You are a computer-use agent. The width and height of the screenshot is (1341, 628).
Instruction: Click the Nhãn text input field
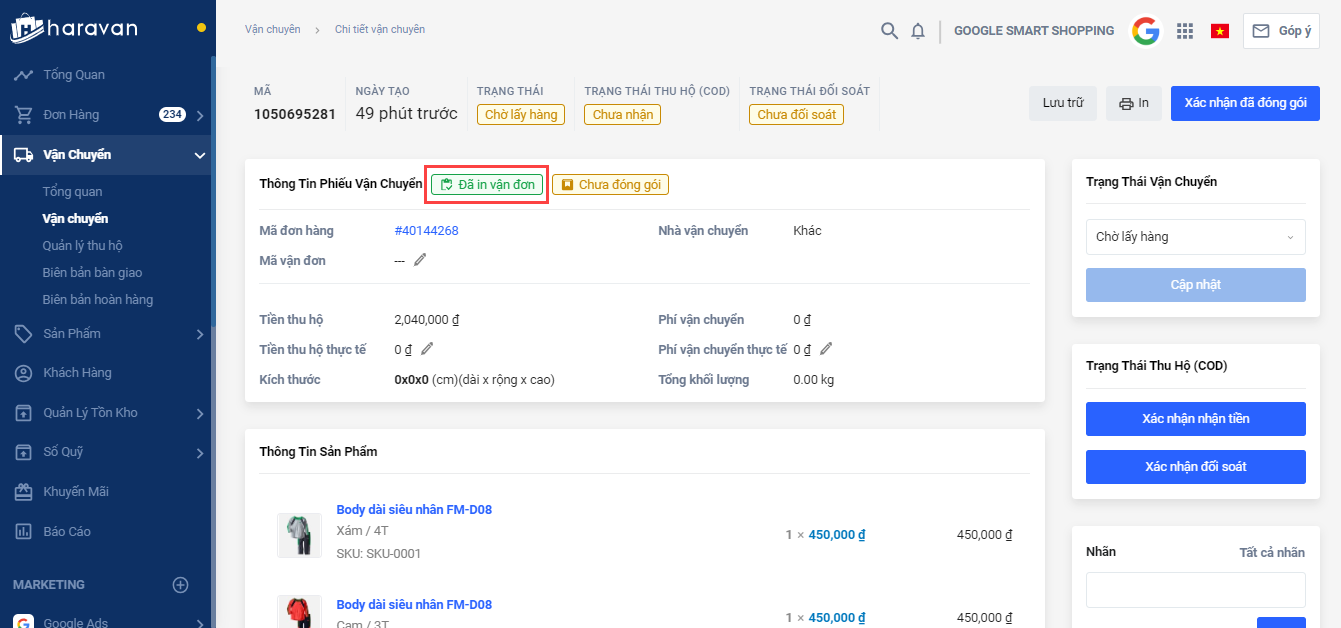click(x=1195, y=590)
